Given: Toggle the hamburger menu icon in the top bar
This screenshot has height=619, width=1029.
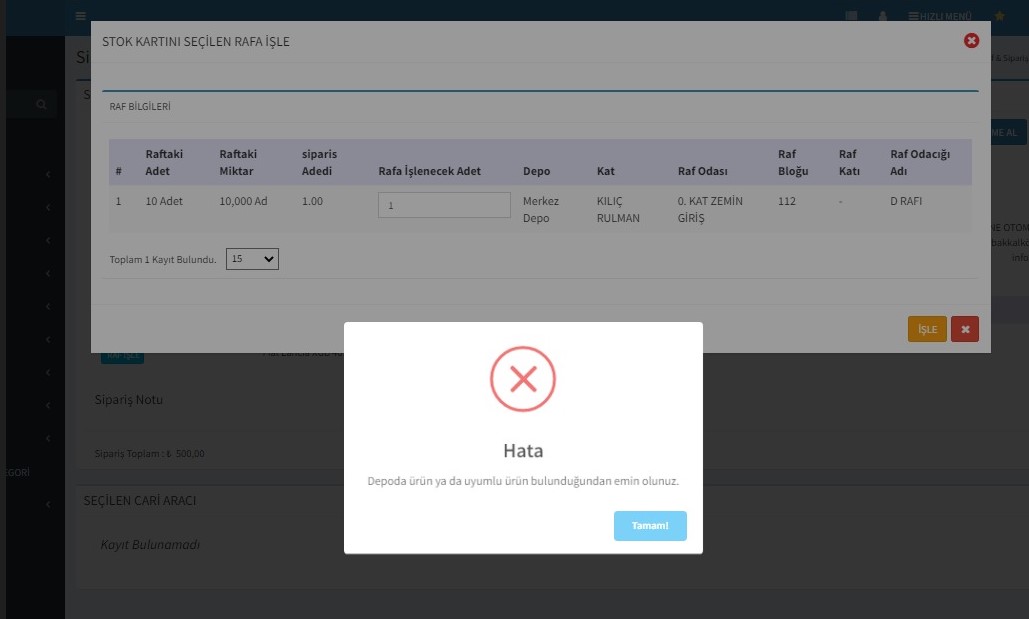Looking at the screenshot, I should [x=80, y=16].
